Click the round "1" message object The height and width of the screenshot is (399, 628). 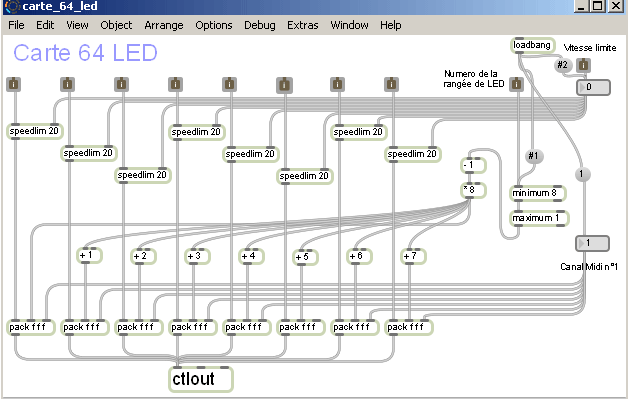pyautogui.click(x=582, y=174)
